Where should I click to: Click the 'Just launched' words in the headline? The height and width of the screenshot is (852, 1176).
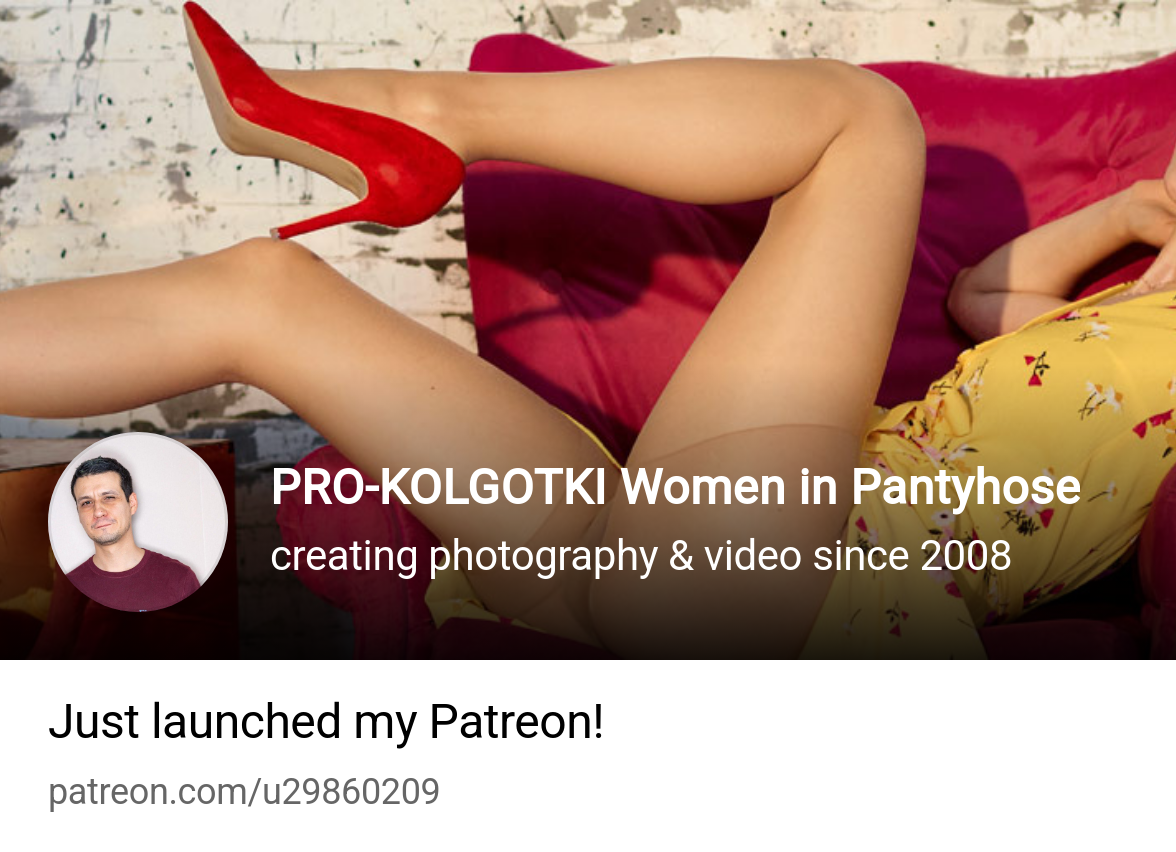[194, 722]
